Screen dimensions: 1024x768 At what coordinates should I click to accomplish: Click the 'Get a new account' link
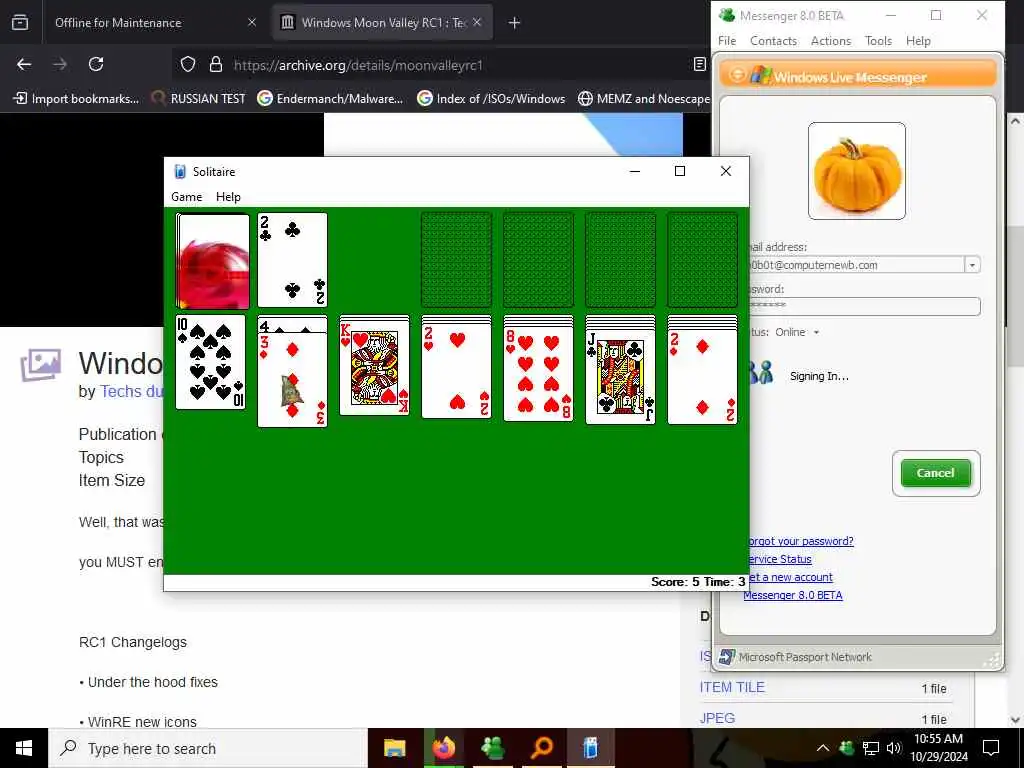point(790,577)
